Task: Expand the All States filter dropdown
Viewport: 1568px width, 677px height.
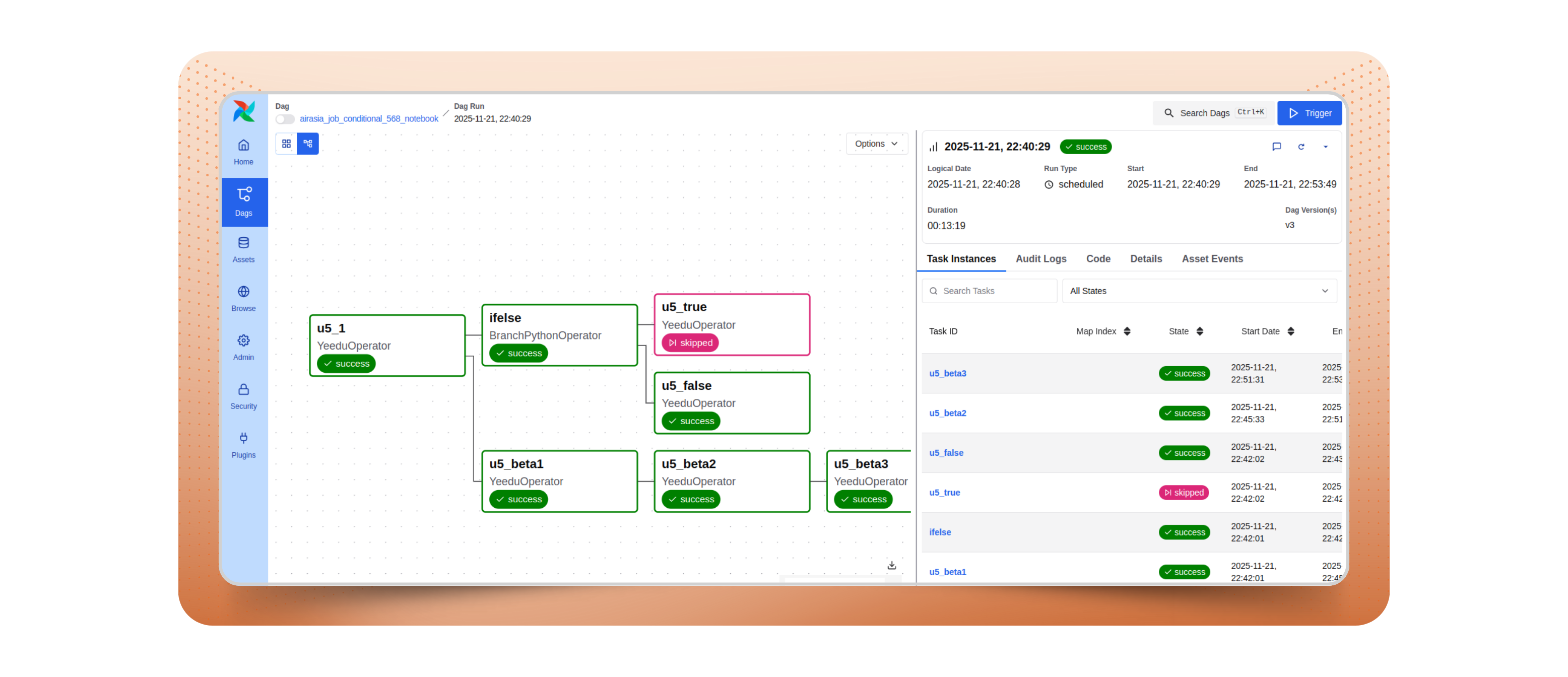Action: tap(1200, 291)
